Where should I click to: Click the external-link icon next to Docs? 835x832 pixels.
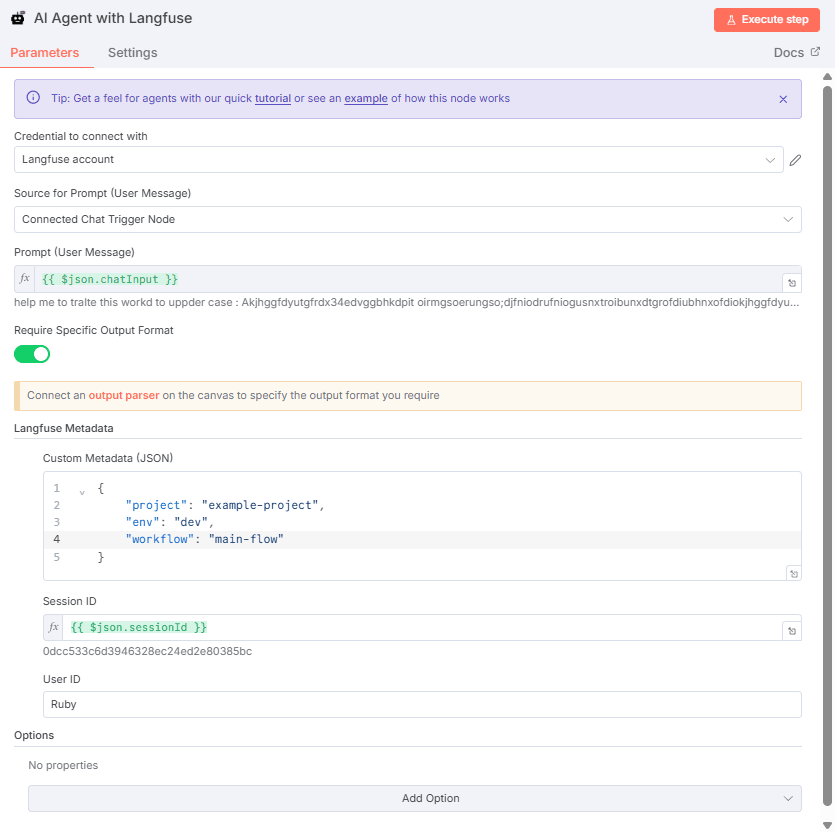click(815, 52)
